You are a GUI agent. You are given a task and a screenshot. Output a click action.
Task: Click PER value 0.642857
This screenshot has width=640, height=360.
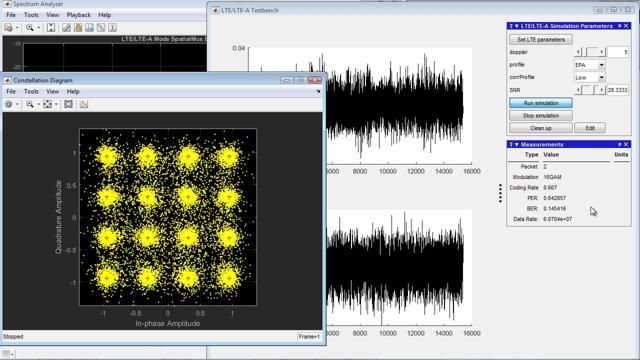[x=555, y=198]
